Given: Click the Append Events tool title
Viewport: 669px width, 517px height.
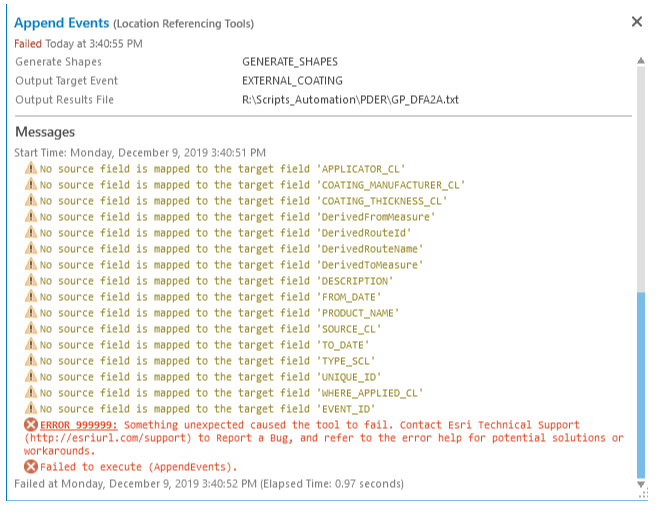Looking at the screenshot, I should tap(60, 23).
